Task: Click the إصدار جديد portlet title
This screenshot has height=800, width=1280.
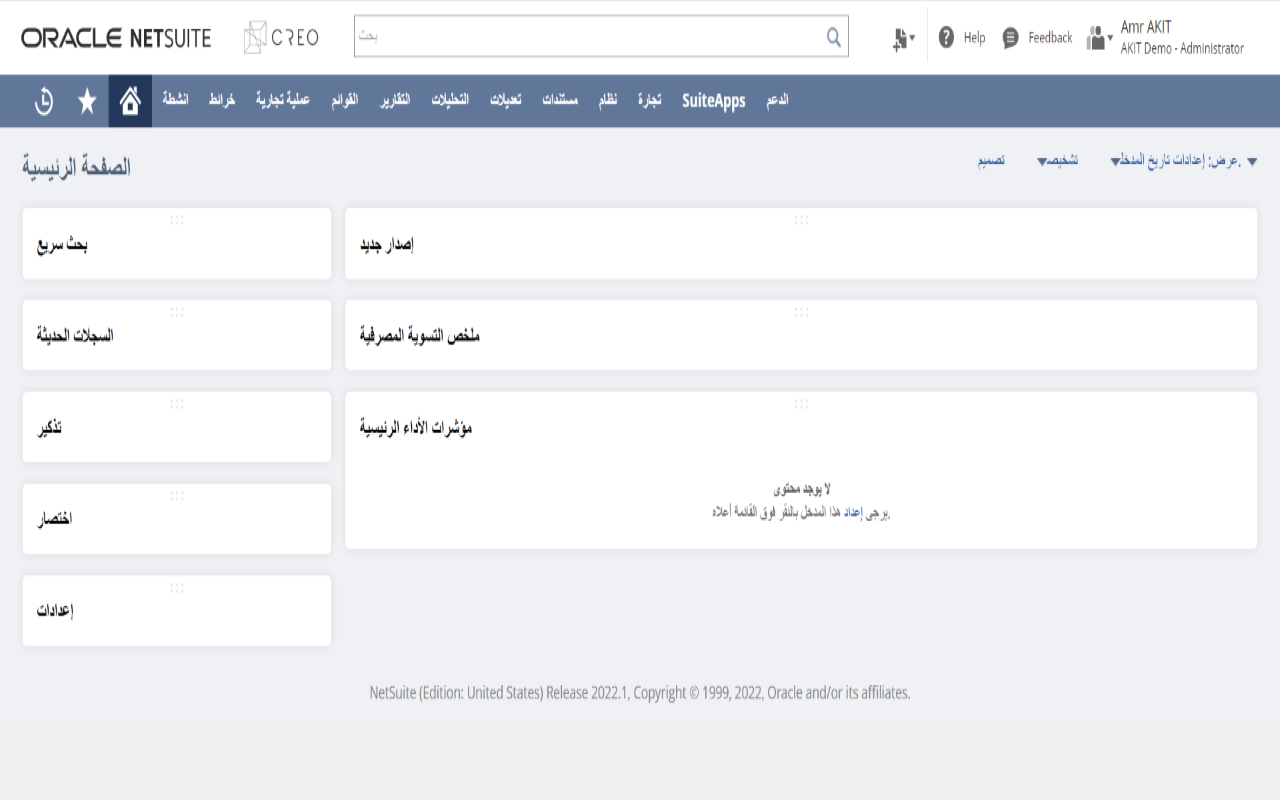Action: 387,244
